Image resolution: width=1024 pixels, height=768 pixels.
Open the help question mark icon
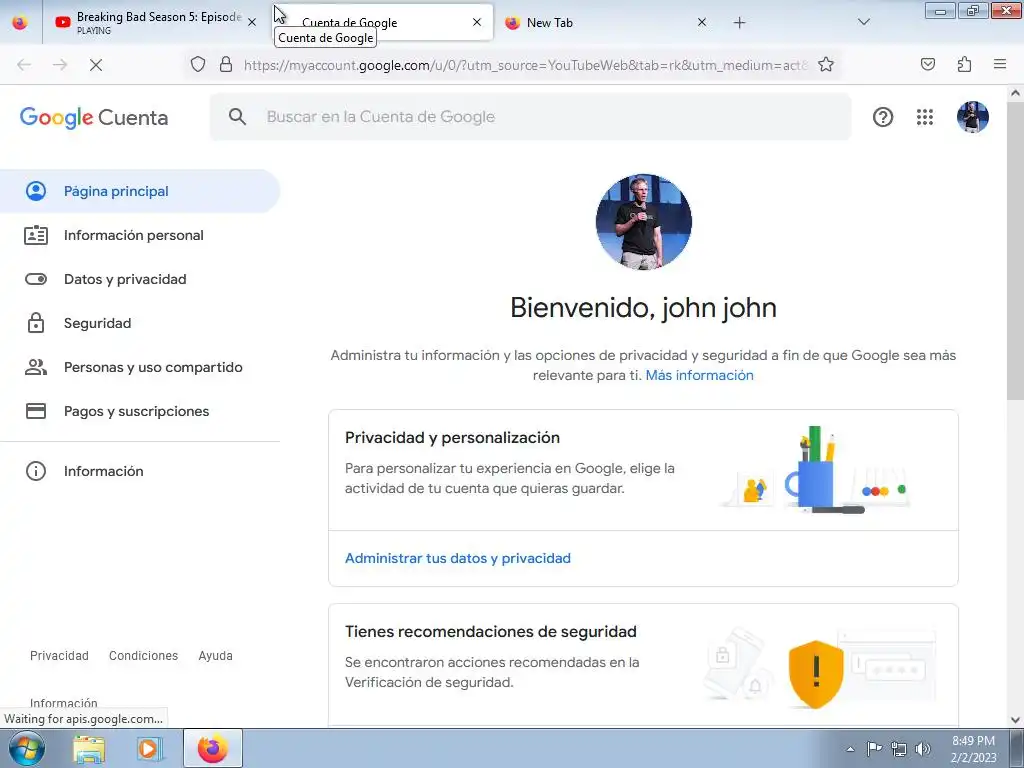[883, 117]
